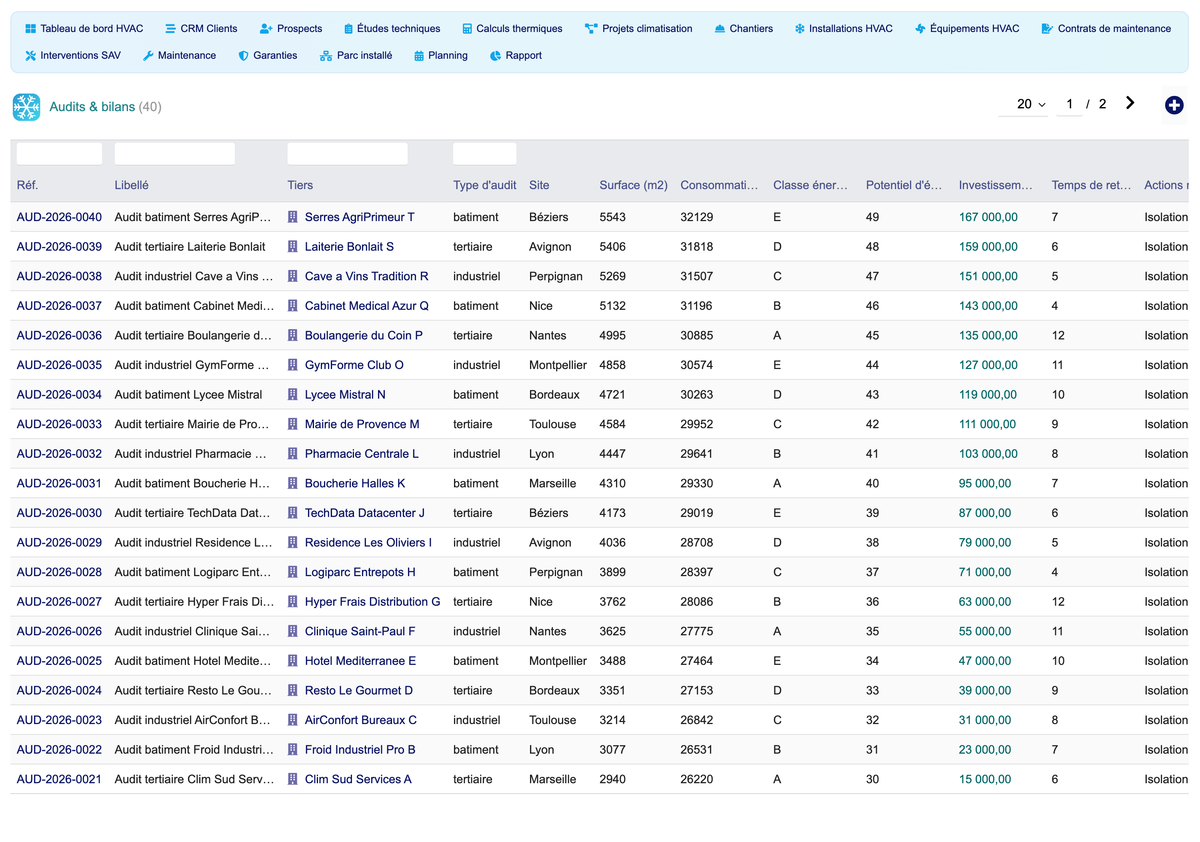Click the Planning calendar icon
1200x842 pixels.
pyautogui.click(x=419, y=56)
